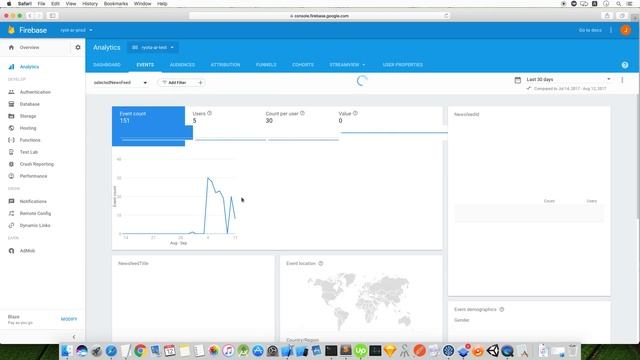Screen dimensions: 640x360
Task: Select the Events tab
Action: 145,65
